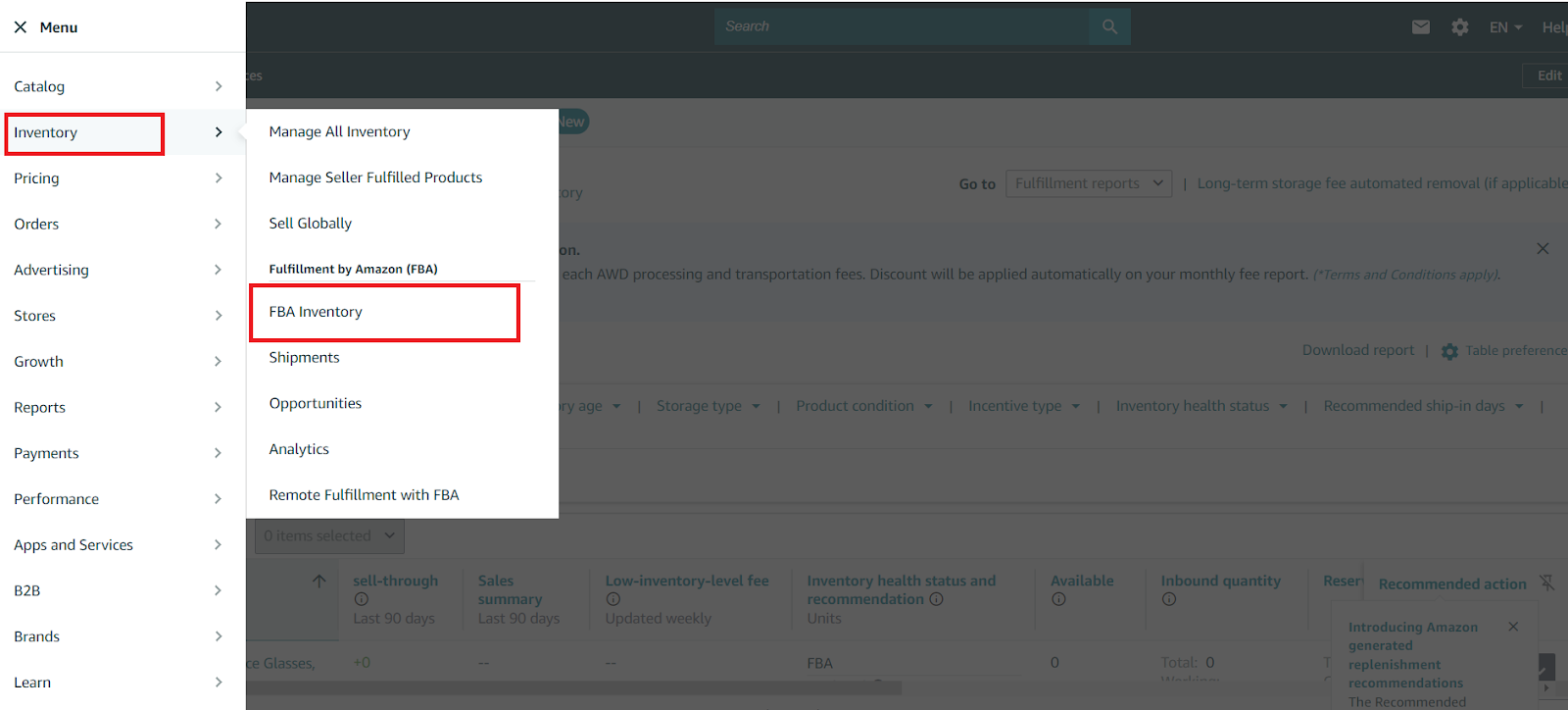Click Inbound quantity info icon
Viewport: 1568px width, 710px height.
click(1169, 599)
